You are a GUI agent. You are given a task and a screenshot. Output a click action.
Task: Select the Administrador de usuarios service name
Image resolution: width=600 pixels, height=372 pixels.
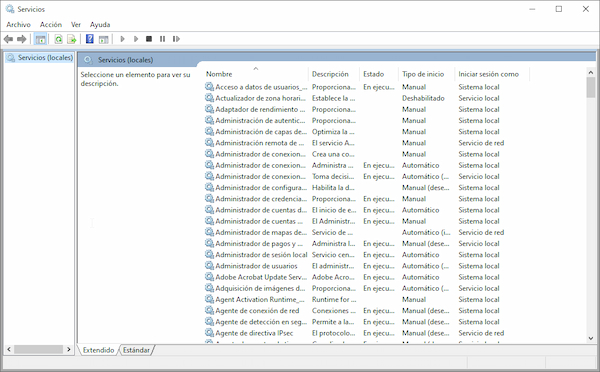click(x=256, y=266)
